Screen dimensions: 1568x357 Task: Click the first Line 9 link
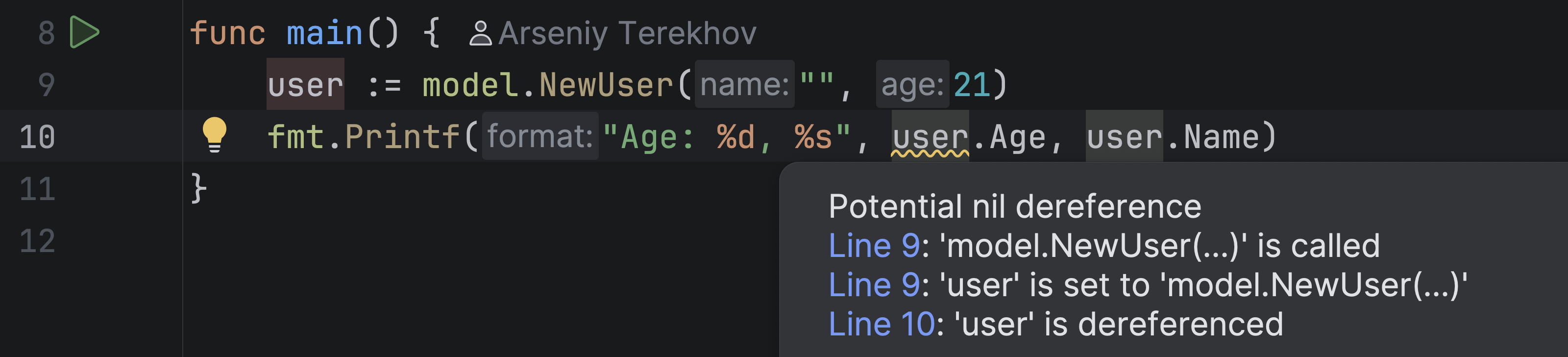(874, 246)
